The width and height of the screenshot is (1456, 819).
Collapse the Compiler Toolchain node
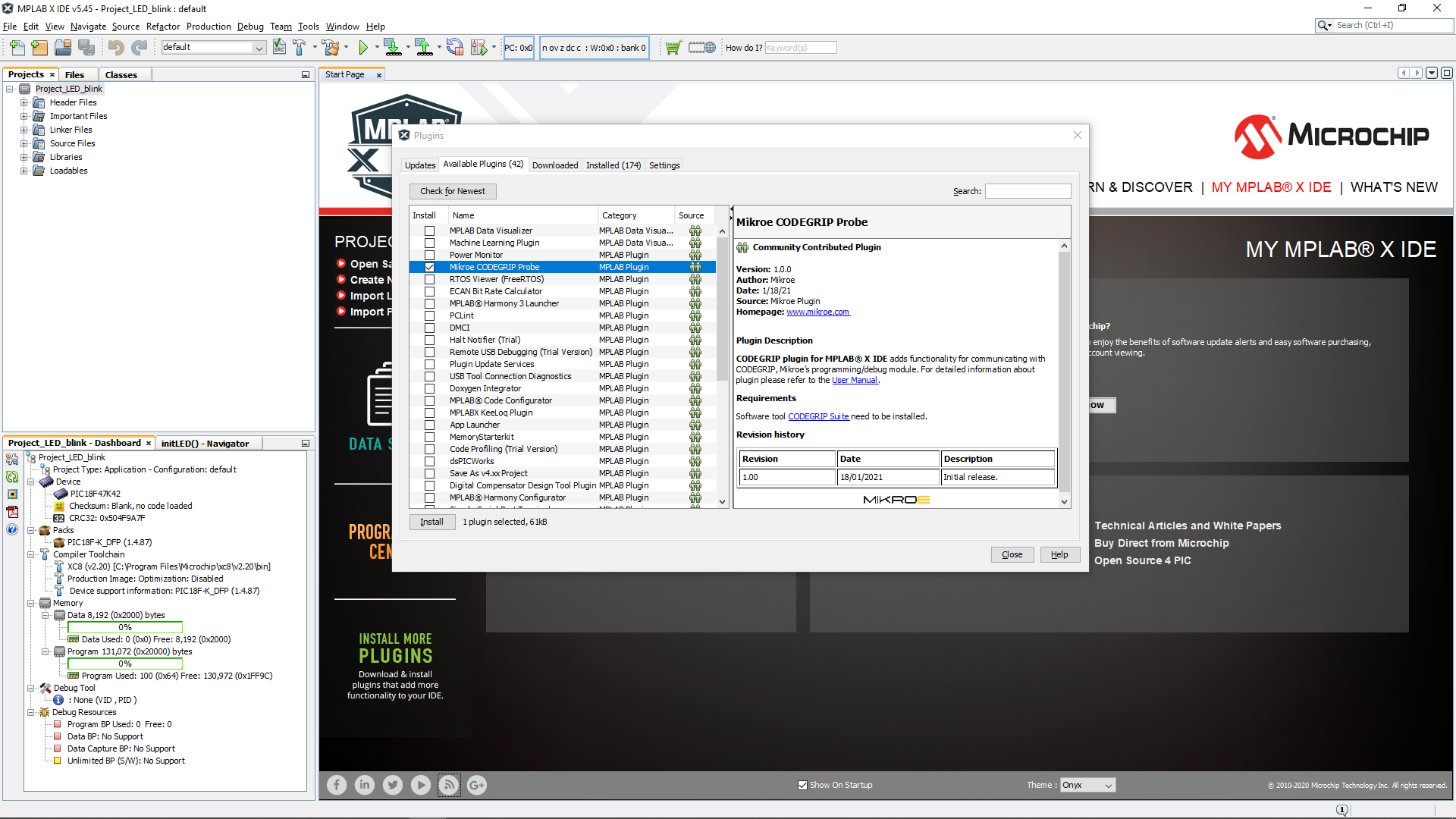click(31, 554)
